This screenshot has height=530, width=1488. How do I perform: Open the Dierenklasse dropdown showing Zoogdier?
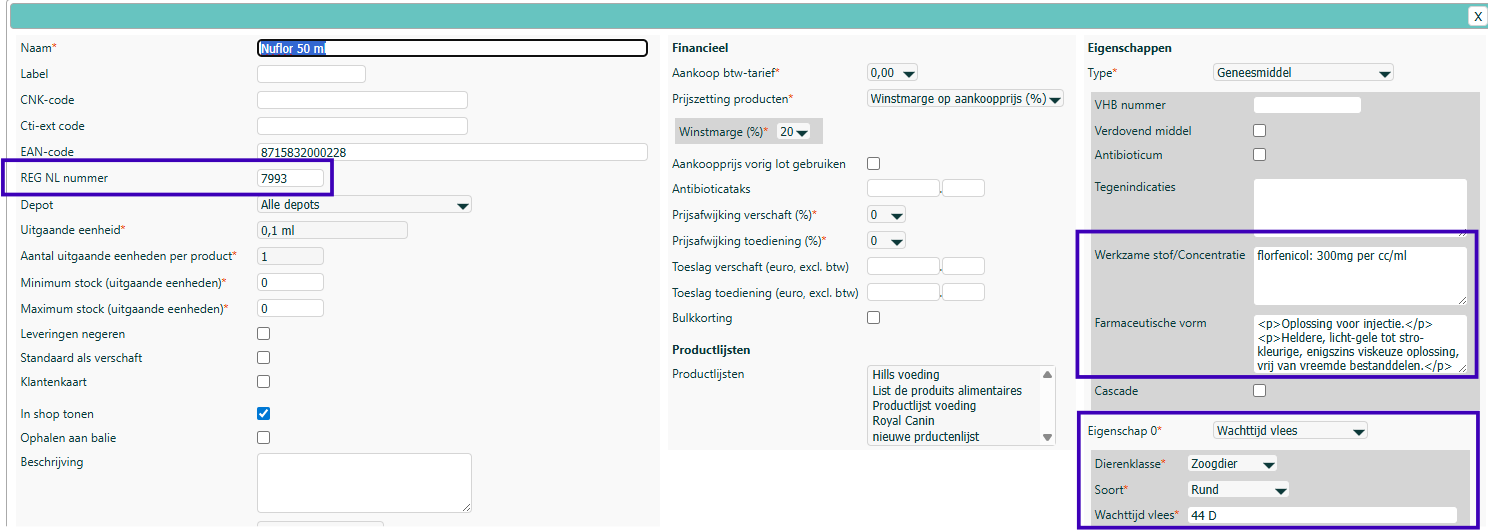pos(1232,463)
